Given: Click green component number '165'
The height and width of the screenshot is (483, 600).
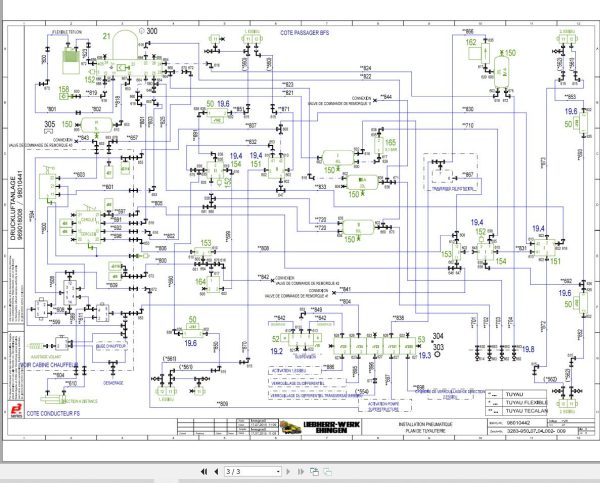Looking at the screenshot, I should [x=390, y=142].
